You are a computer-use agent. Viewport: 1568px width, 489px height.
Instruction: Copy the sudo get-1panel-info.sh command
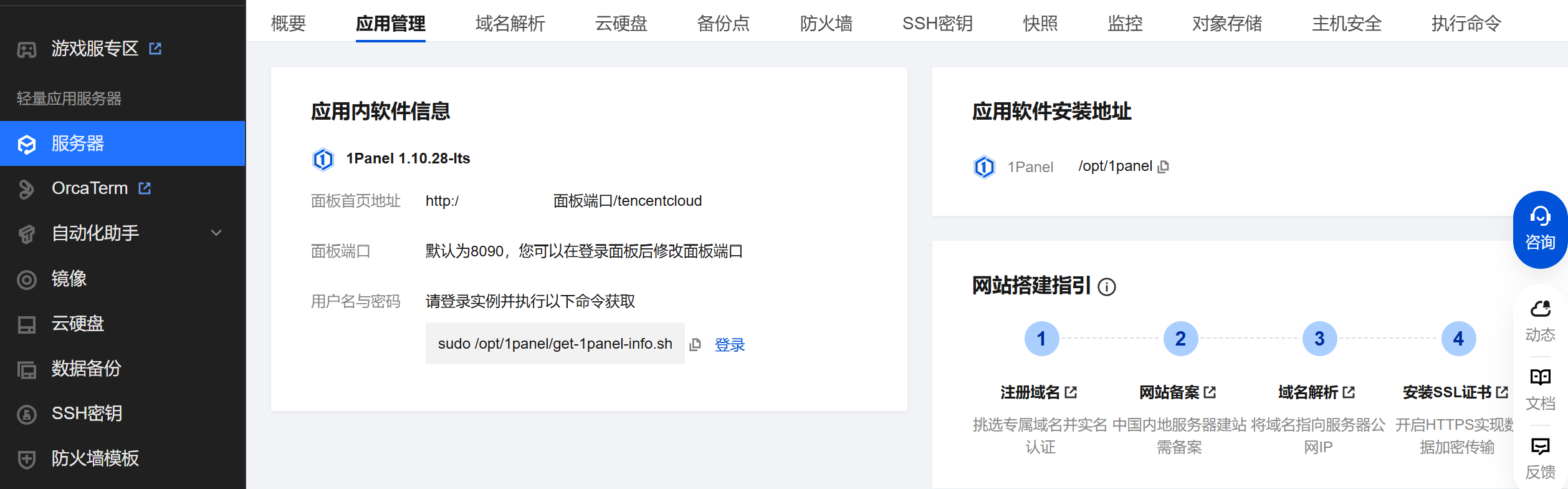pyautogui.click(x=695, y=344)
